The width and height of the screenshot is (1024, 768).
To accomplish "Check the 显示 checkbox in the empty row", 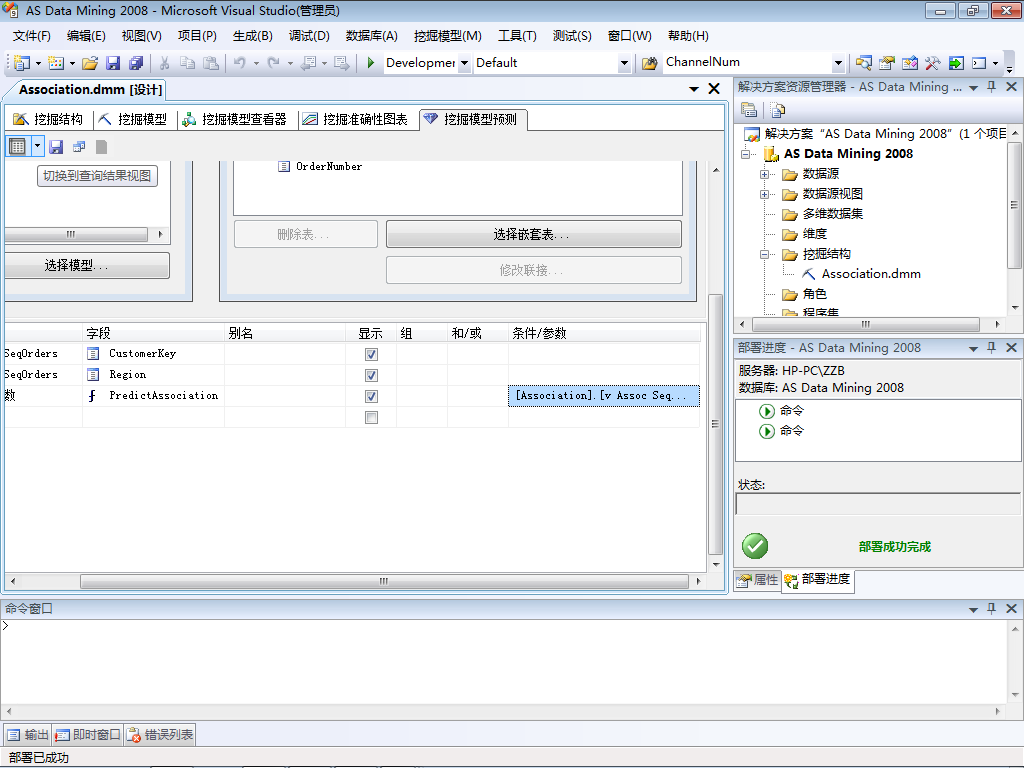I will point(371,417).
